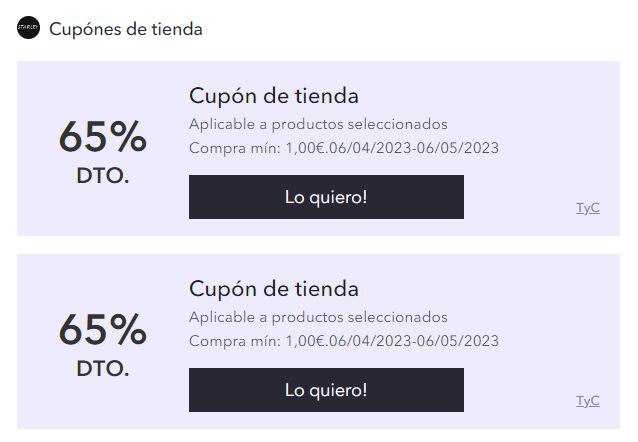Open the round black store logo
The height and width of the screenshot is (442, 638).
point(28,28)
